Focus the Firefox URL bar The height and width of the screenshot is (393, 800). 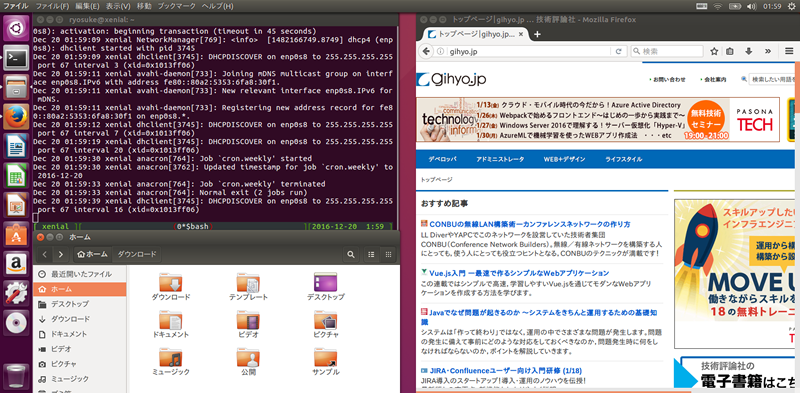530,51
